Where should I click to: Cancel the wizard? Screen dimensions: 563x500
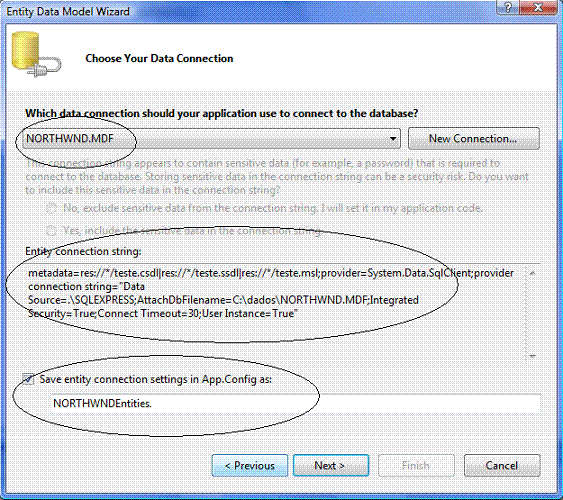pos(502,466)
